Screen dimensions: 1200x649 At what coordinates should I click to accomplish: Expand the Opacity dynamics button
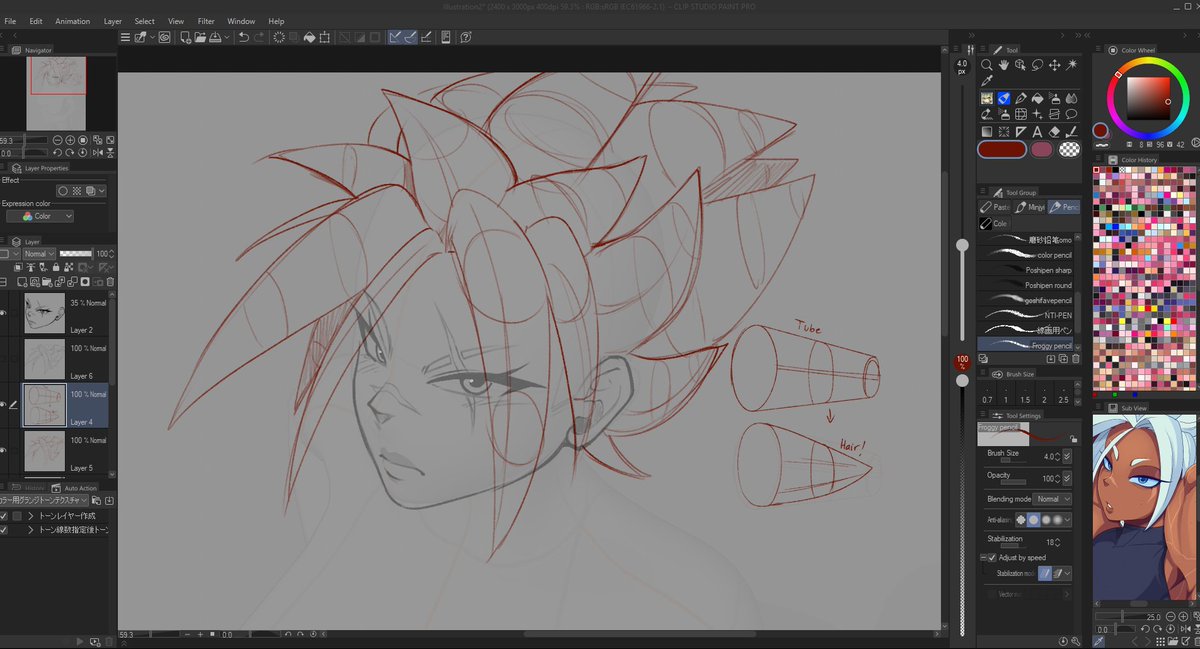[x=1067, y=478]
